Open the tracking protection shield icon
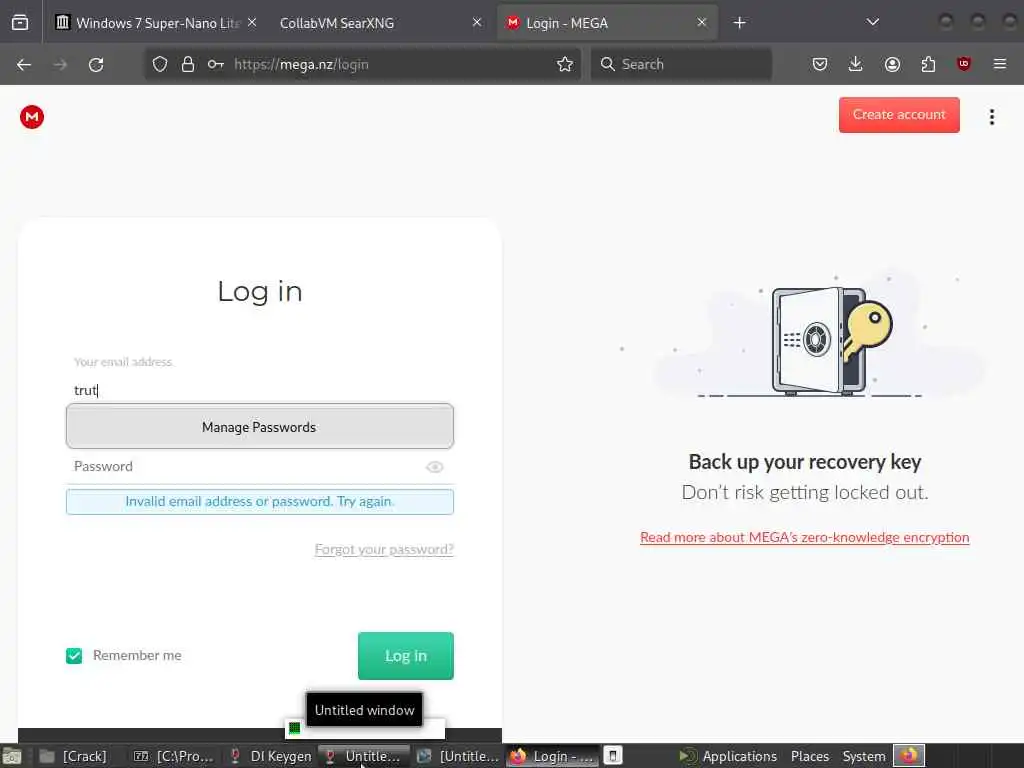The width and height of the screenshot is (1024, 768). tap(160, 64)
